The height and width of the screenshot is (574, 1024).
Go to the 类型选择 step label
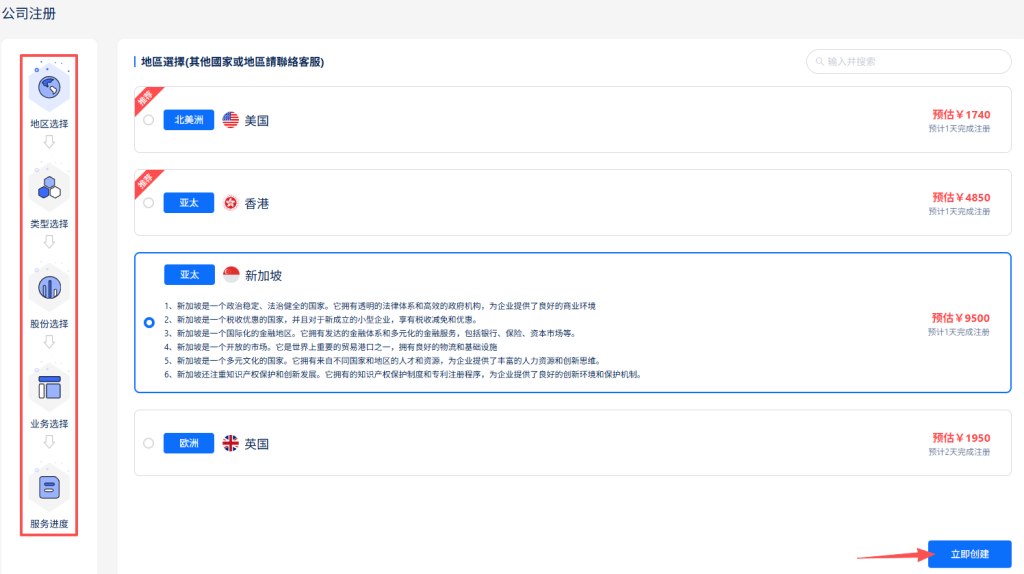(x=49, y=224)
